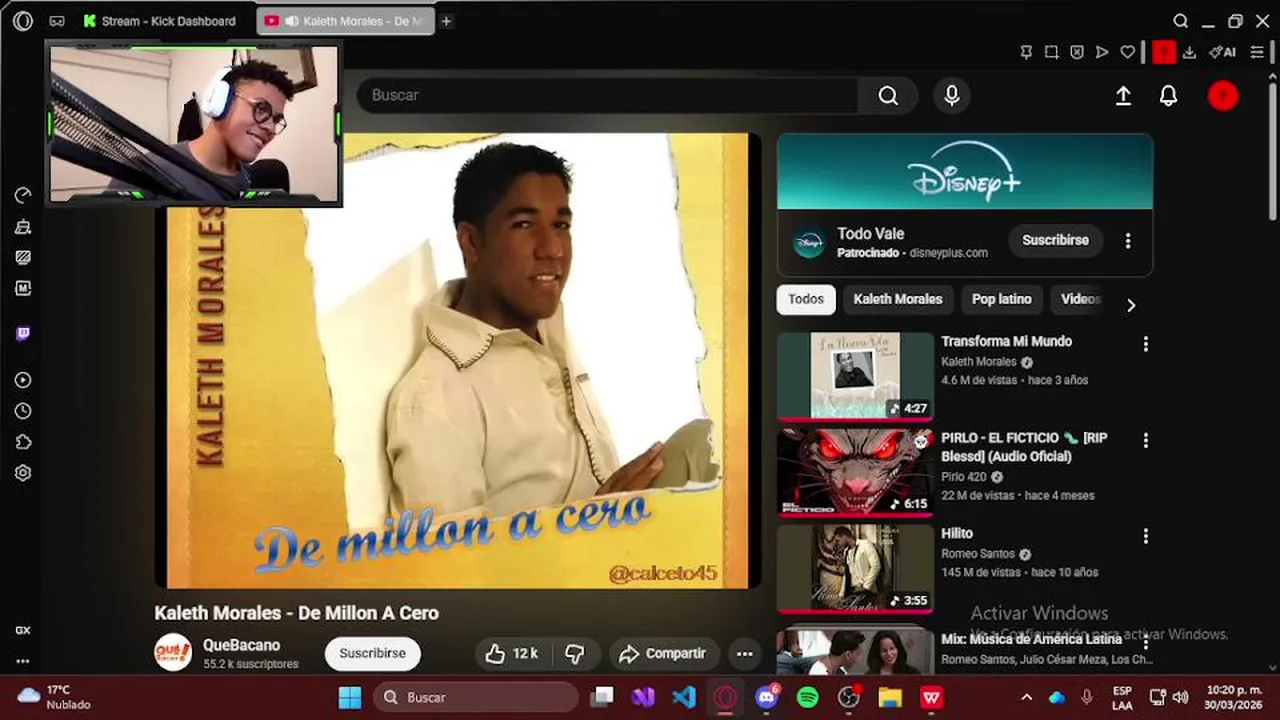Click the pin icon in Opera toolbar

(1026, 52)
